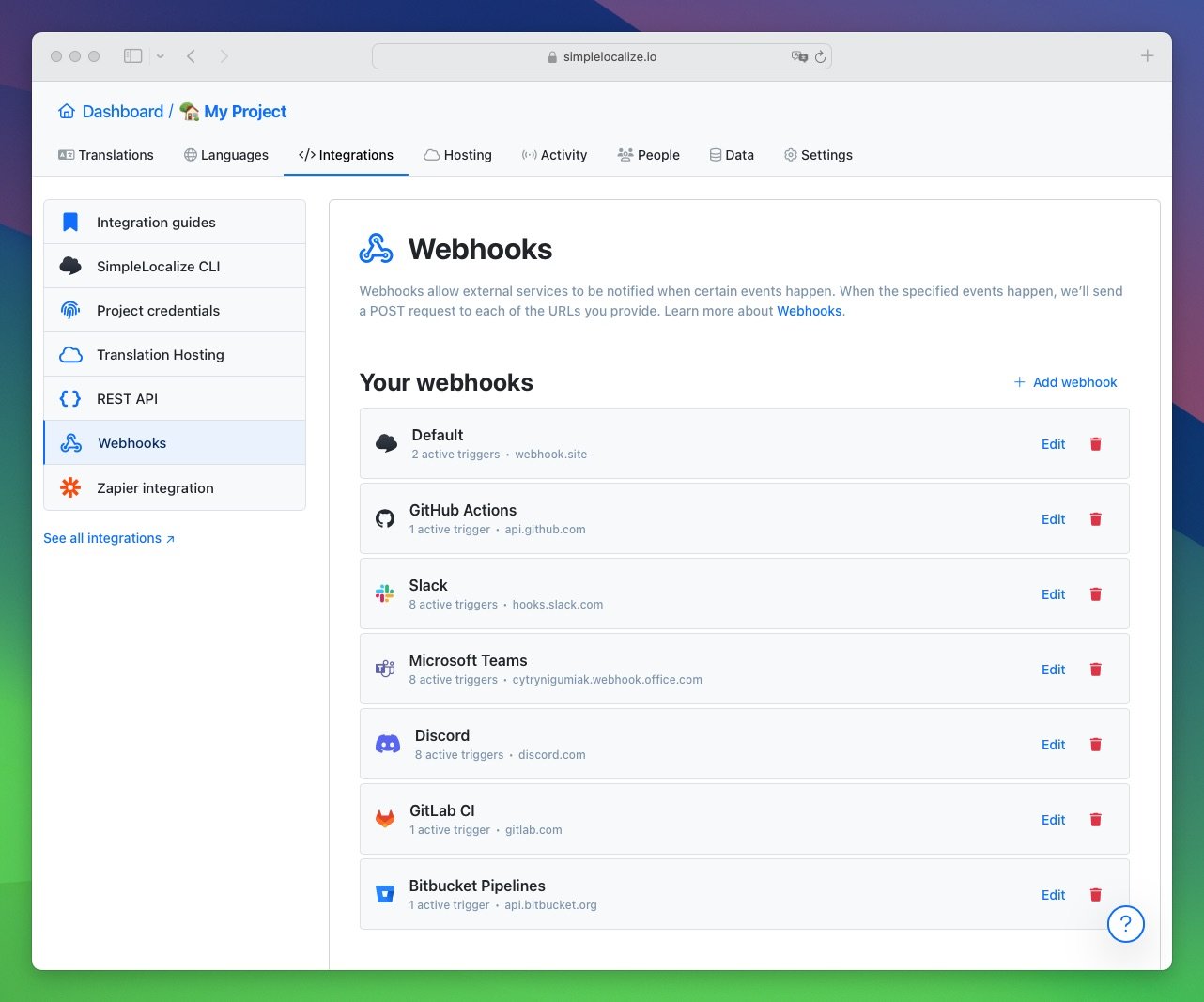Click the Add webhook button
Image resolution: width=1204 pixels, height=1002 pixels.
click(1065, 382)
